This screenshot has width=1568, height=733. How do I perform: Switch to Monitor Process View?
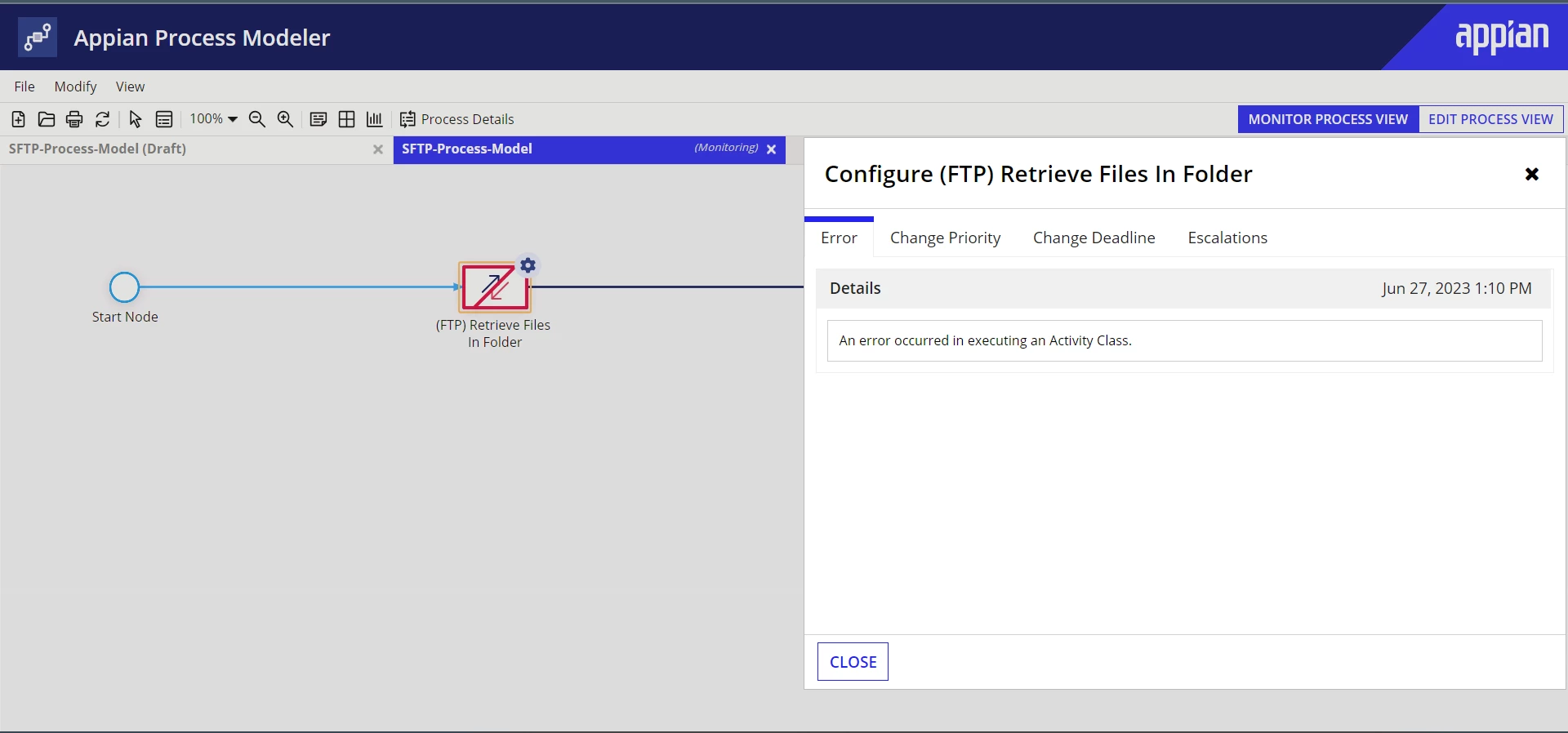1328,119
